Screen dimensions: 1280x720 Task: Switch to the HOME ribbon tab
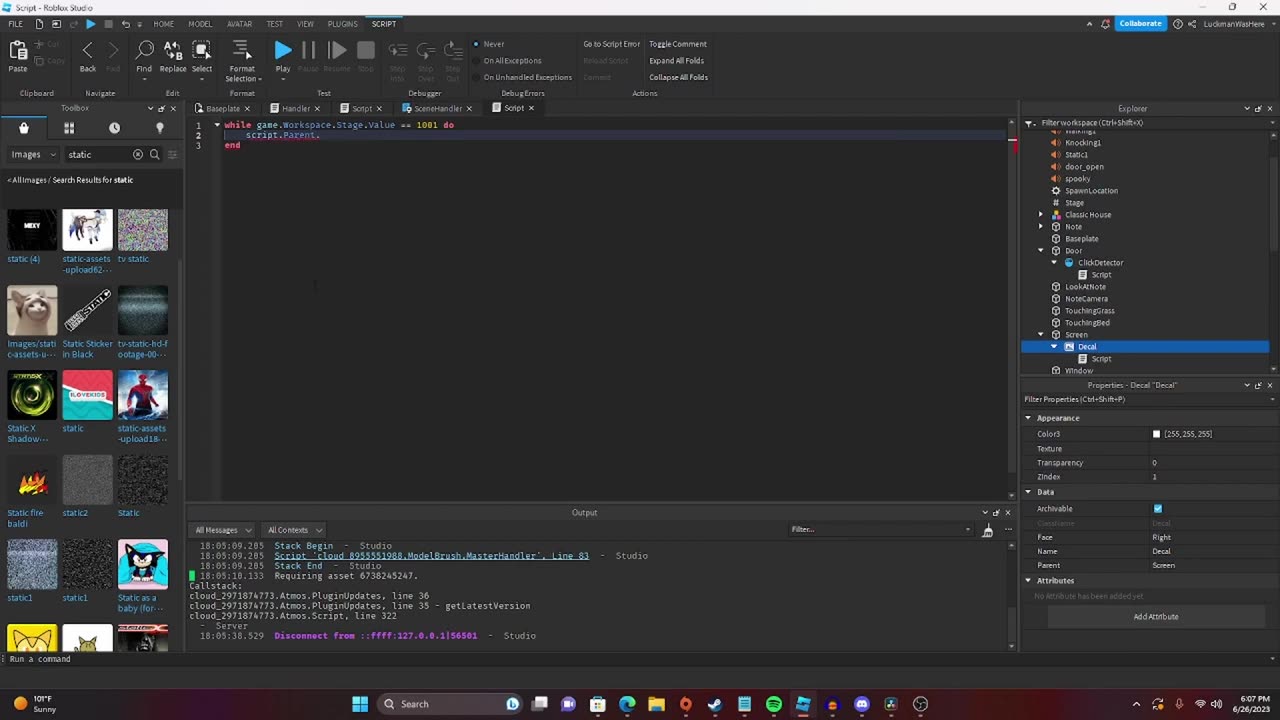point(164,23)
